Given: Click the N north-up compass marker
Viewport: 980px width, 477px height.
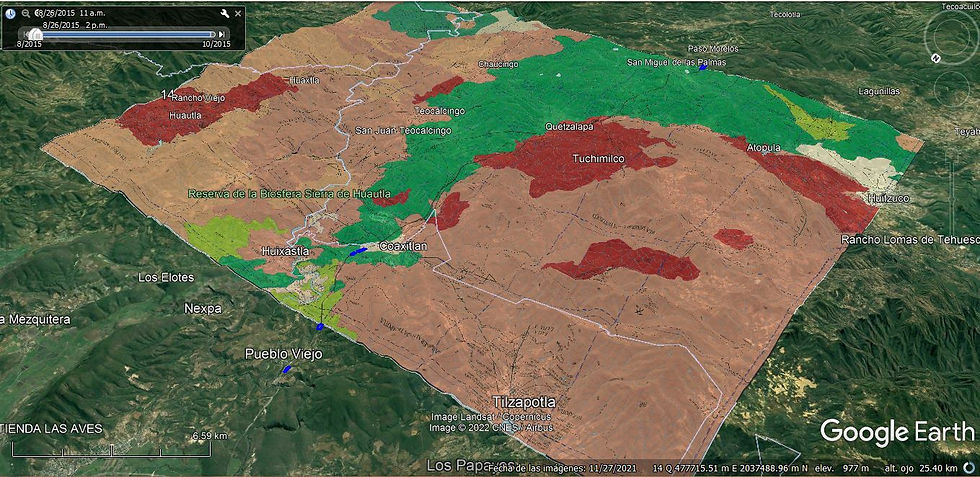Looking at the screenshot, I should [x=936, y=58].
